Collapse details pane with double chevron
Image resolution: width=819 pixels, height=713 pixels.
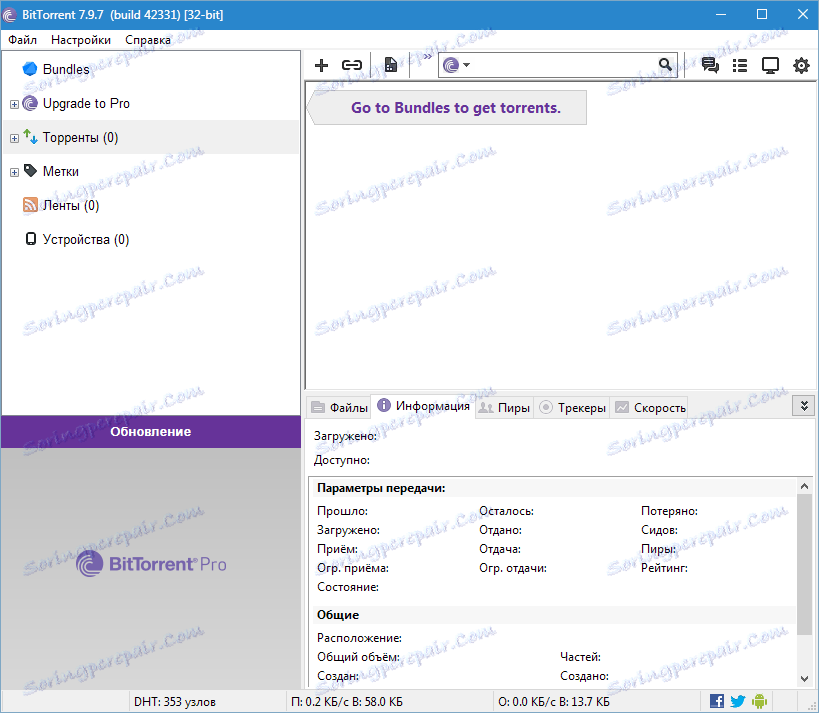point(804,406)
